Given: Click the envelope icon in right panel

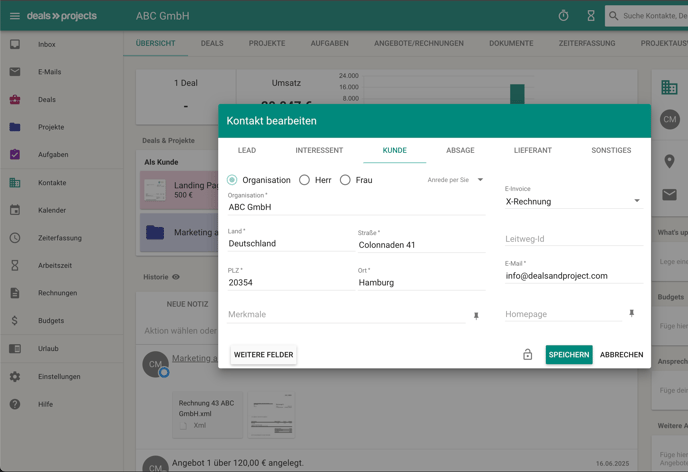Looking at the screenshot, I should click(669, 194).
